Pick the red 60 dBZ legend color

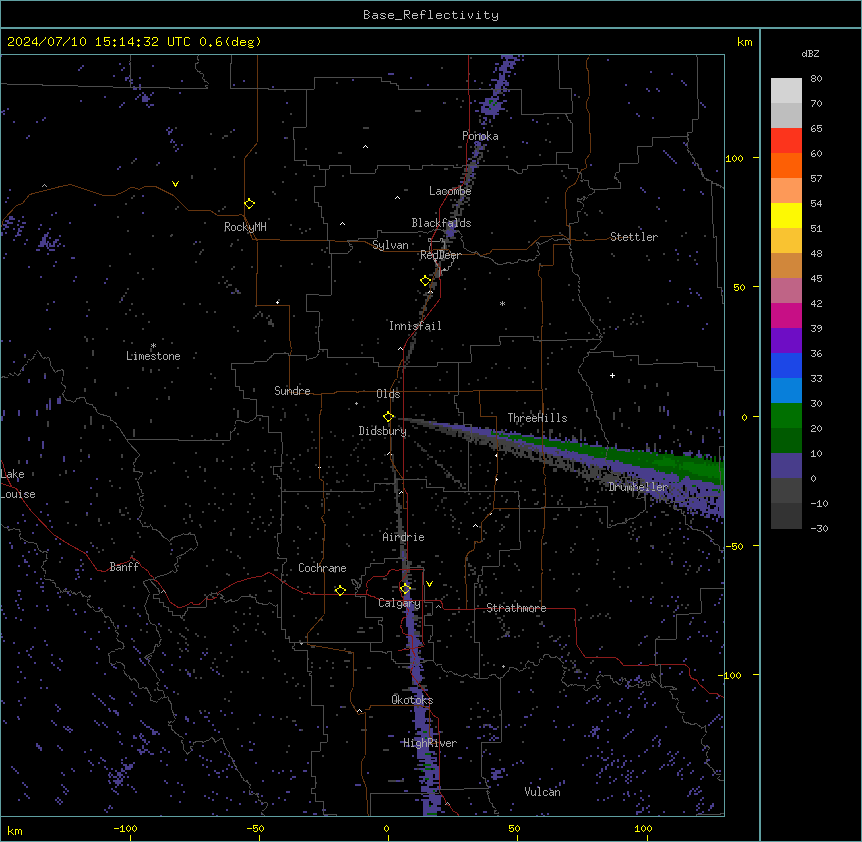786,140
